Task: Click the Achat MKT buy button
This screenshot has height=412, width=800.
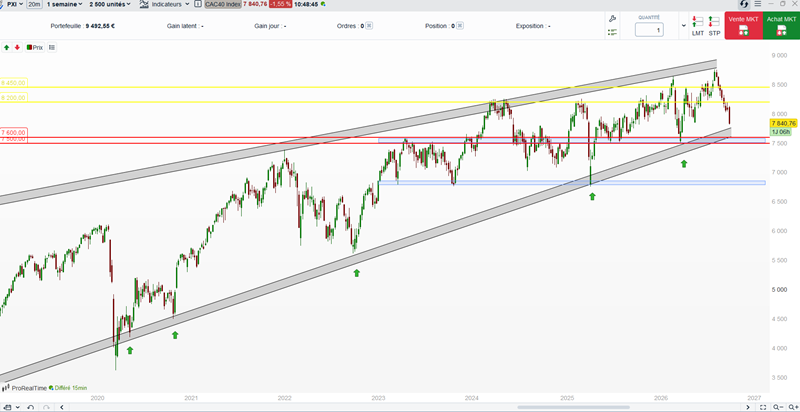Action: pyautogui.click(x=781, y=25)
